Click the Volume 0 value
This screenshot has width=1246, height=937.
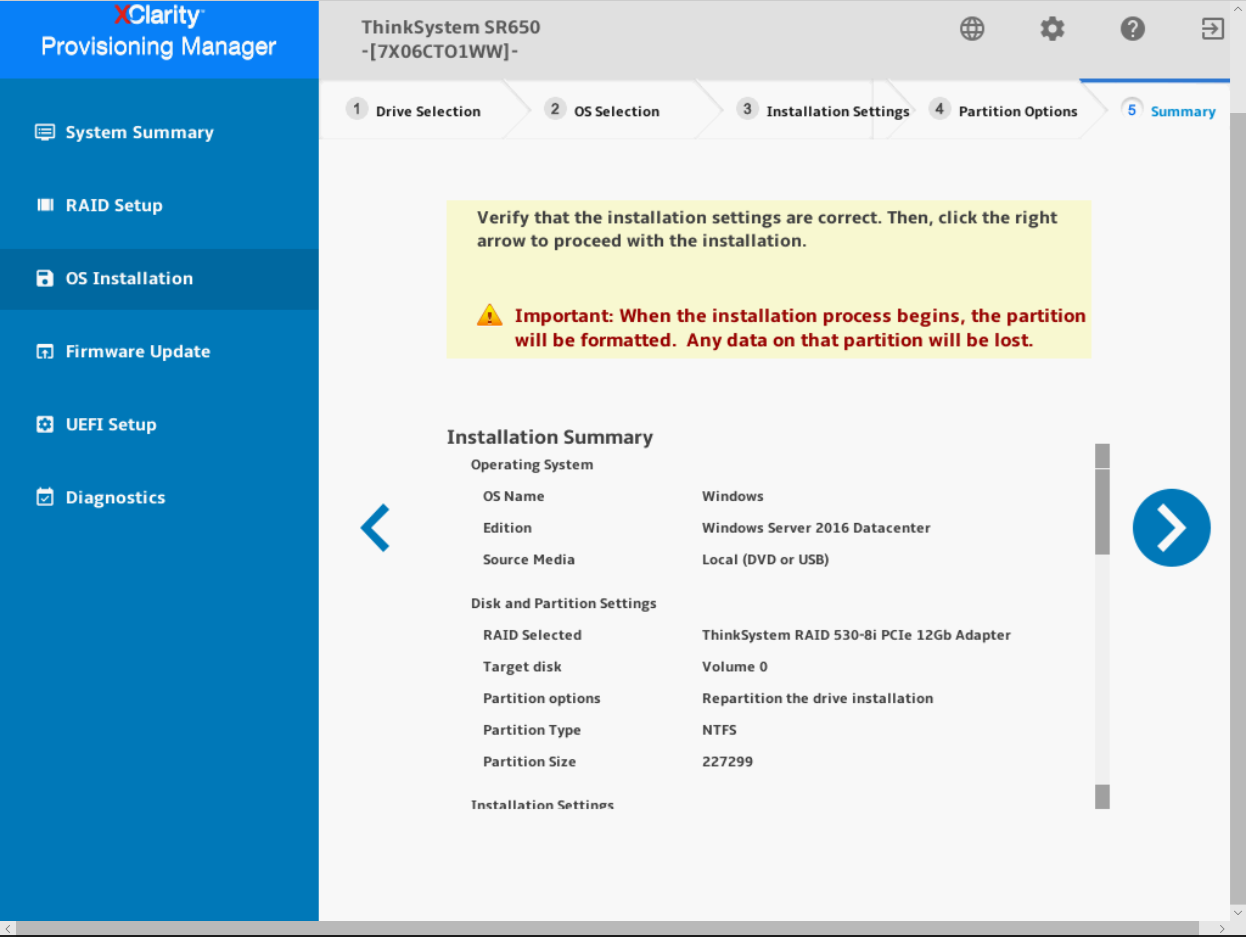pos(735,667)
